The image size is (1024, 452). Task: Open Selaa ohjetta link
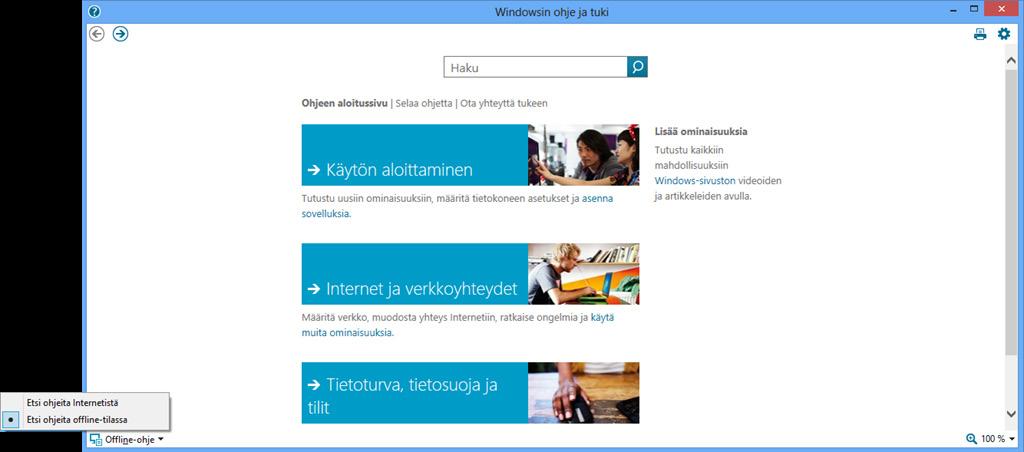[423, 103]
